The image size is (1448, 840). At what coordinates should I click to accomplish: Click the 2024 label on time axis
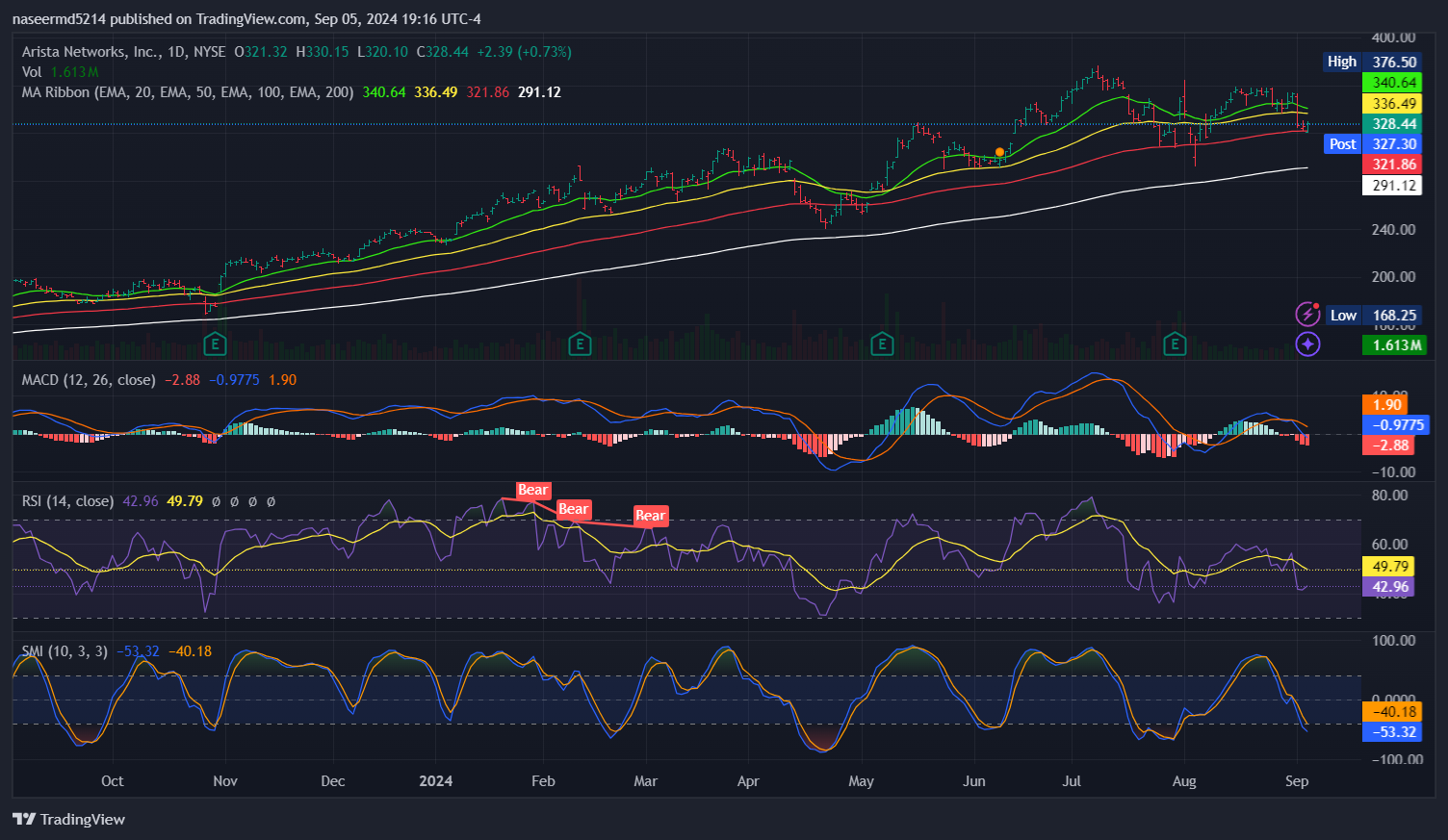click(x=436, y=781)
